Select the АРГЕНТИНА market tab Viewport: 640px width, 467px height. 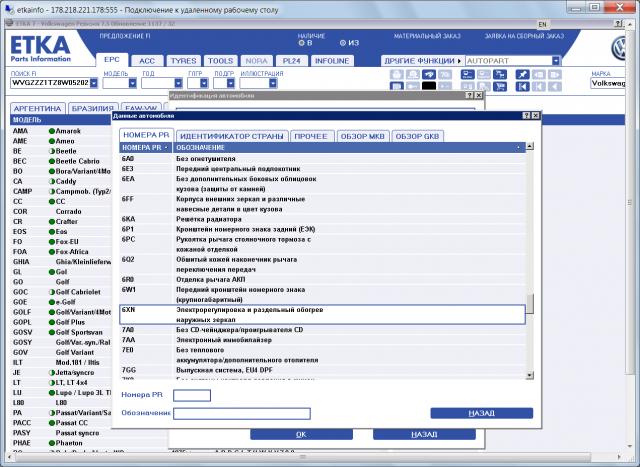[38, 109]
